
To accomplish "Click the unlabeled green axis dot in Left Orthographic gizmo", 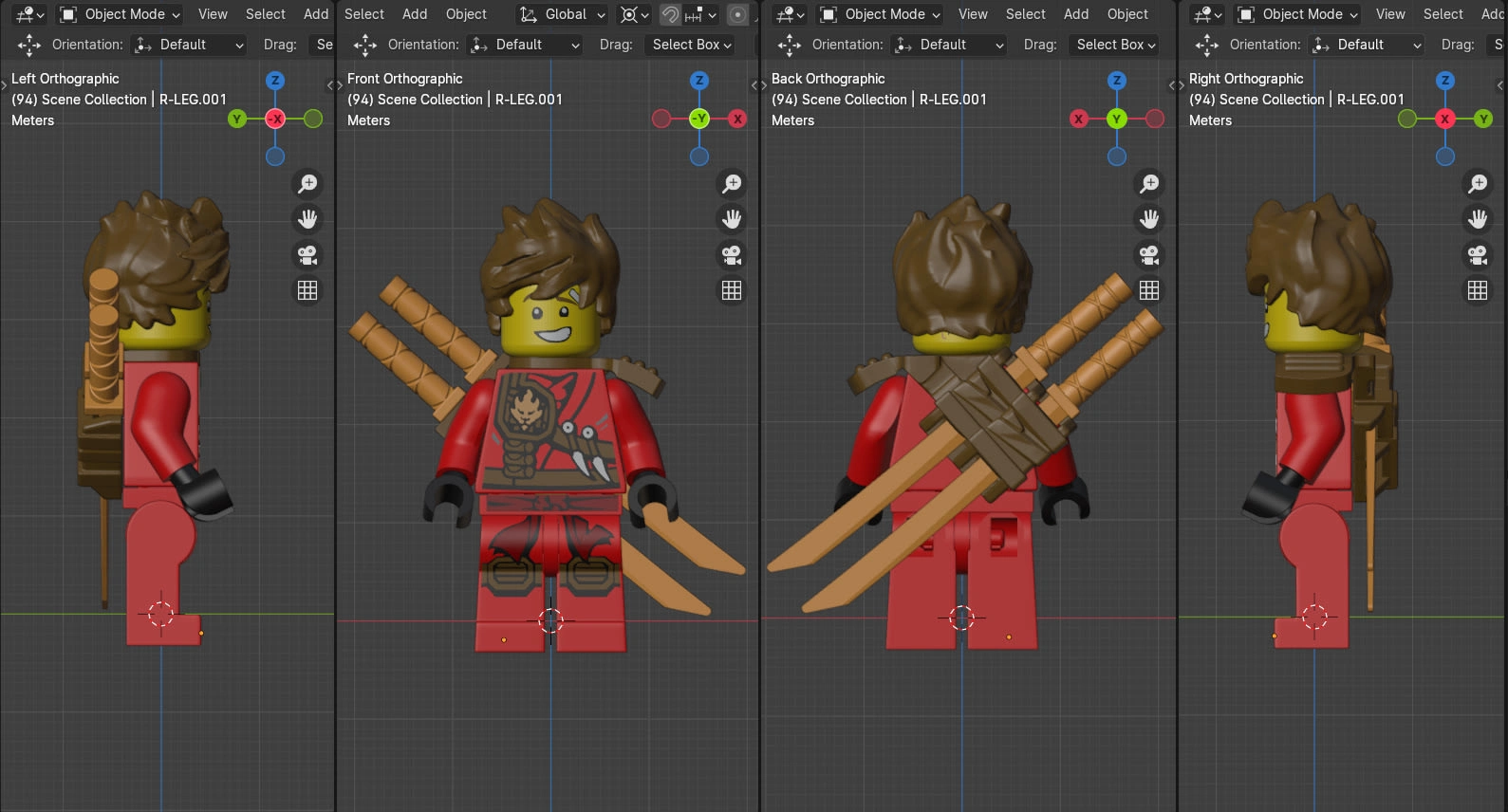I will click(x=313, y=119).
